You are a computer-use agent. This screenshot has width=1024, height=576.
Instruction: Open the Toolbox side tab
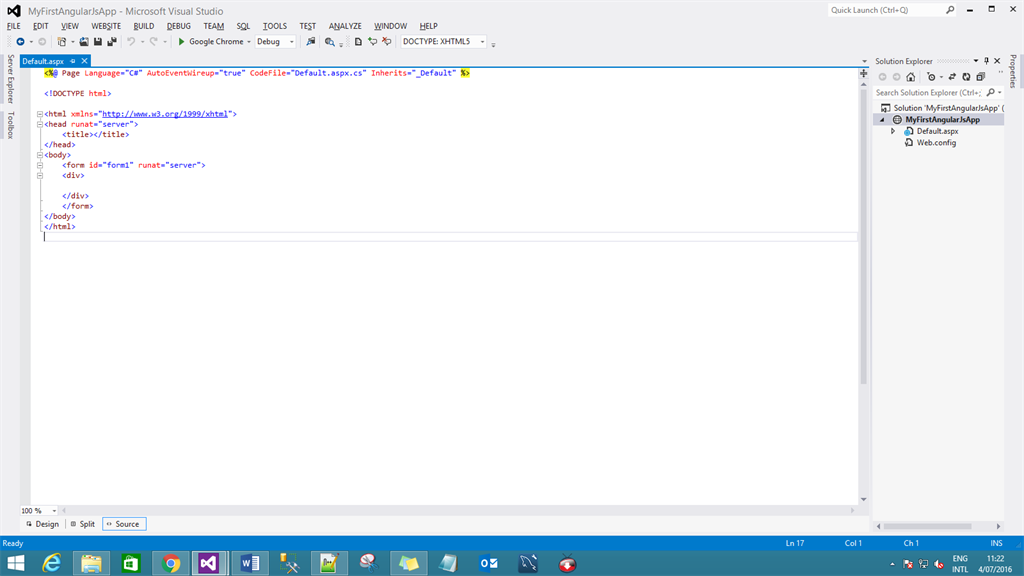coord(10,125)
